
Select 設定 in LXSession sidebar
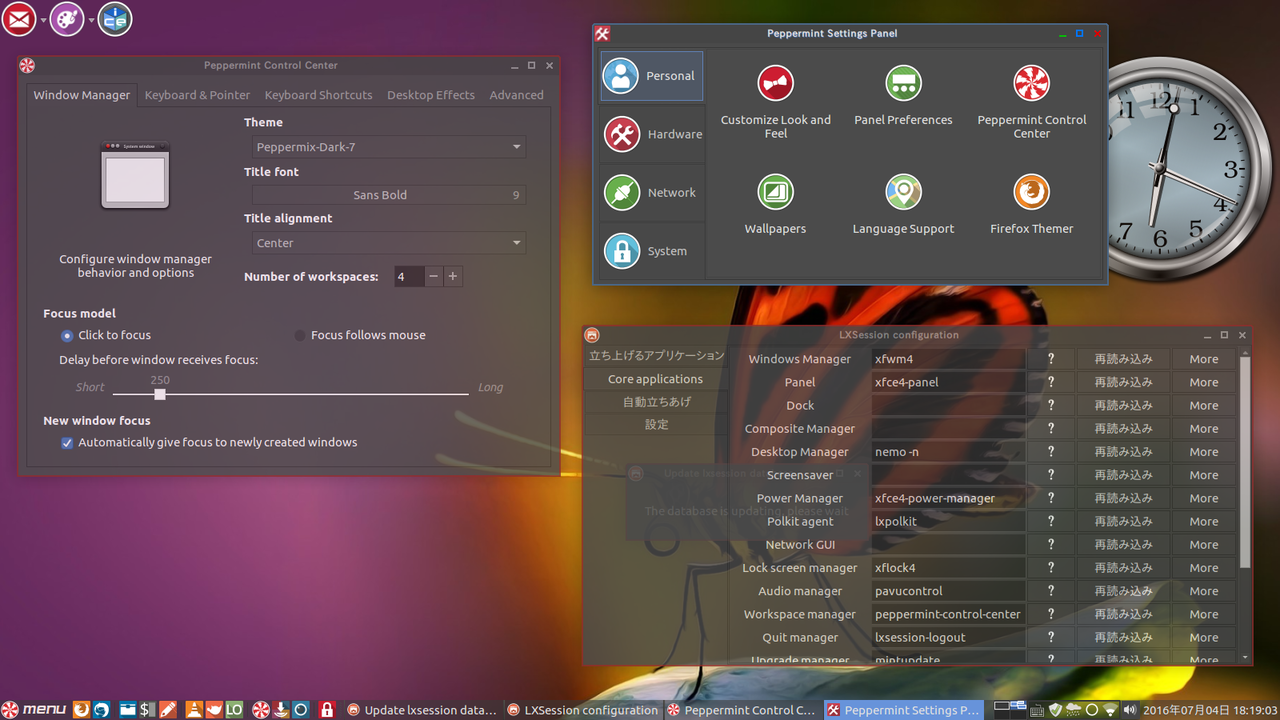tap(656, 425)
